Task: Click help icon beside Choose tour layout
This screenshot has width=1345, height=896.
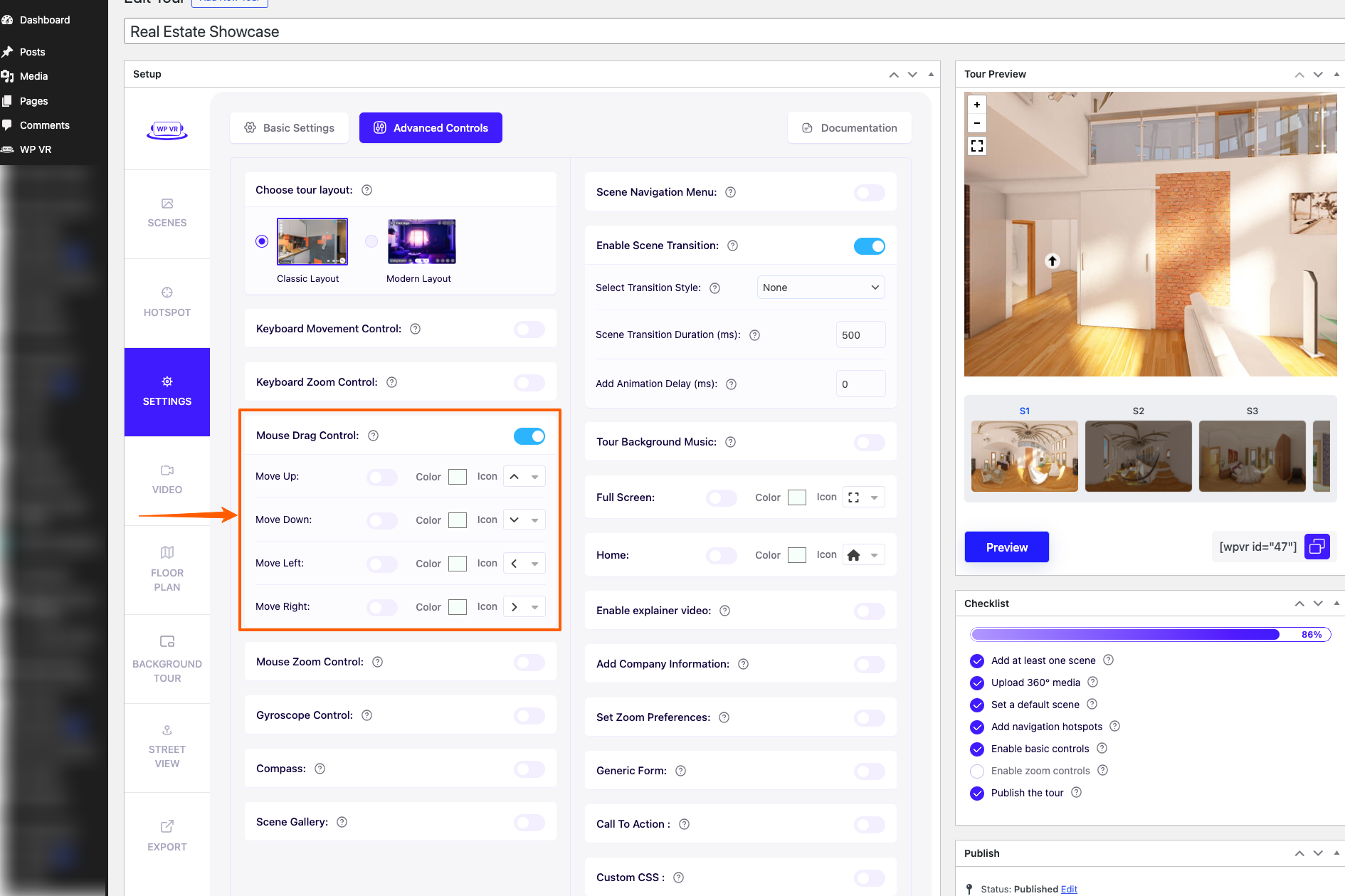Action: (367, 190)
